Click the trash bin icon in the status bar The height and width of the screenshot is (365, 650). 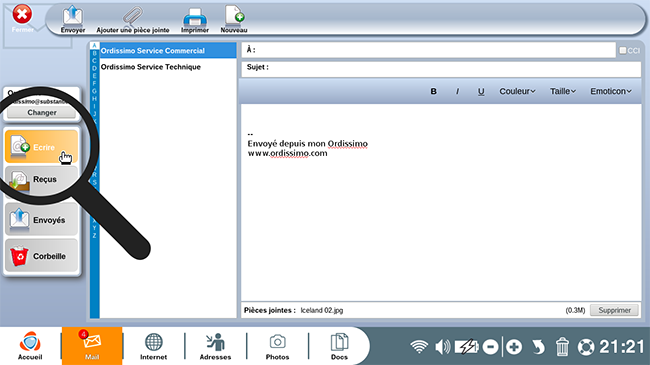click(562, 347)
